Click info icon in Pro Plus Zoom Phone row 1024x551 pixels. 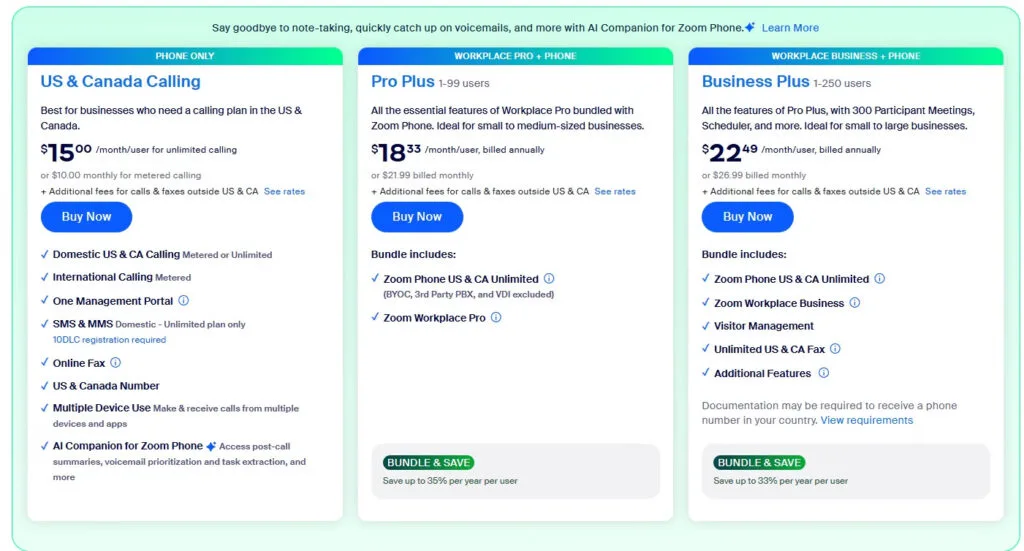549,279
